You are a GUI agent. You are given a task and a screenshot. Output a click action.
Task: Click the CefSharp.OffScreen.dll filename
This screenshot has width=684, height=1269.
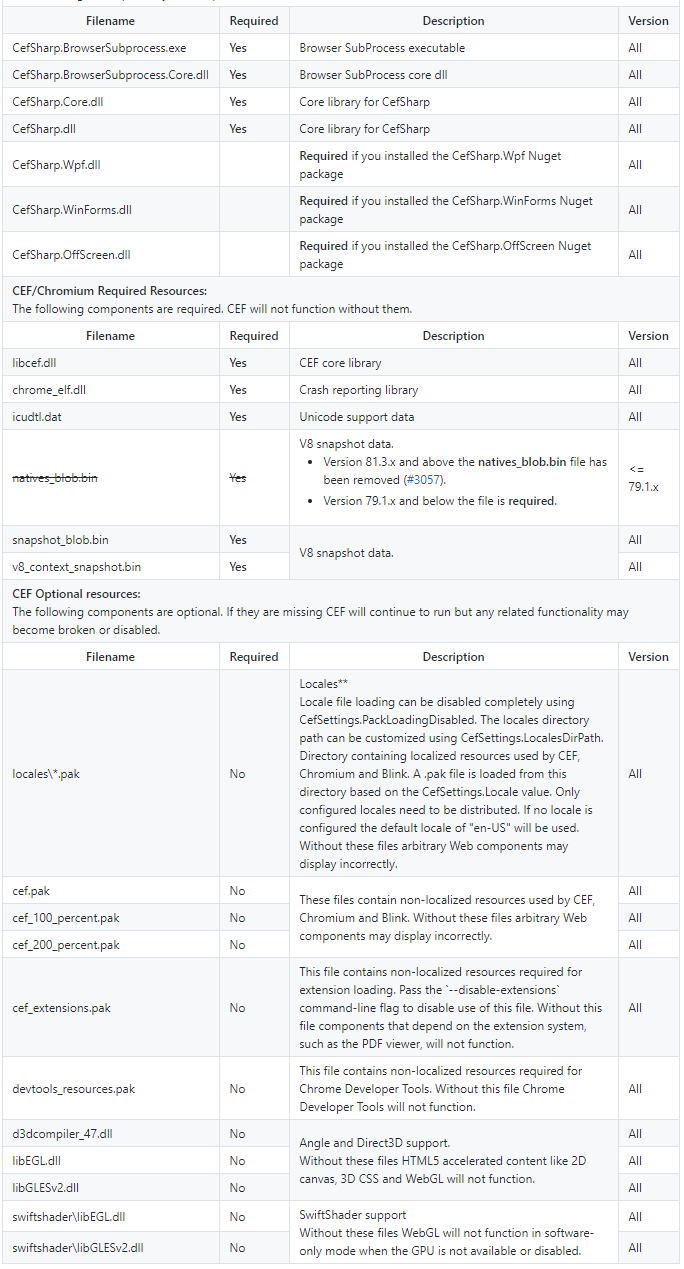71,255
